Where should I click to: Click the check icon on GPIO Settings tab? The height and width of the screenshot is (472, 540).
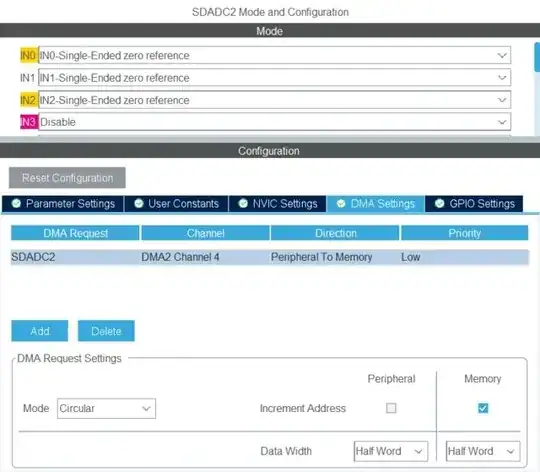[x=439, y=203]
